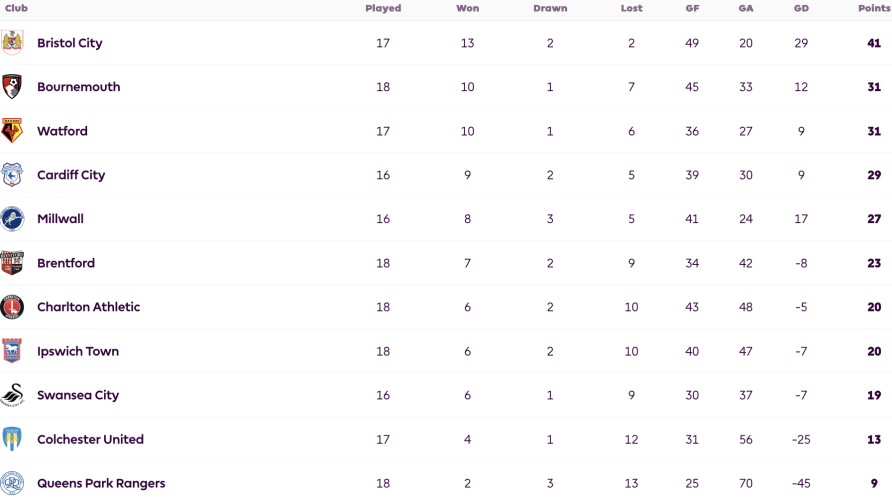This screenshot has height=500, width=892.
Task: Select the Charlton Athletic crest
Action: 12,307
